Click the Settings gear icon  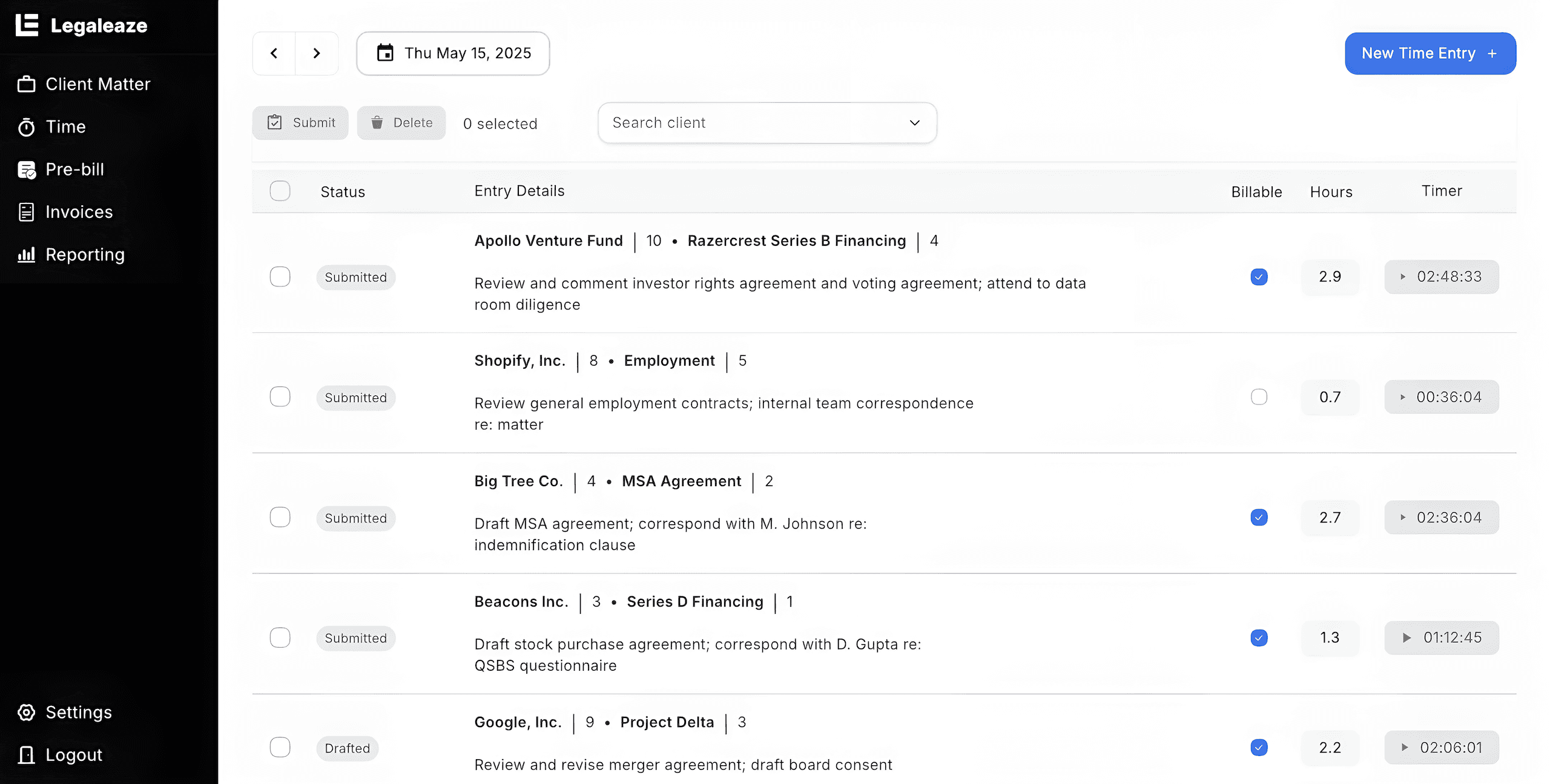(26, 713)
